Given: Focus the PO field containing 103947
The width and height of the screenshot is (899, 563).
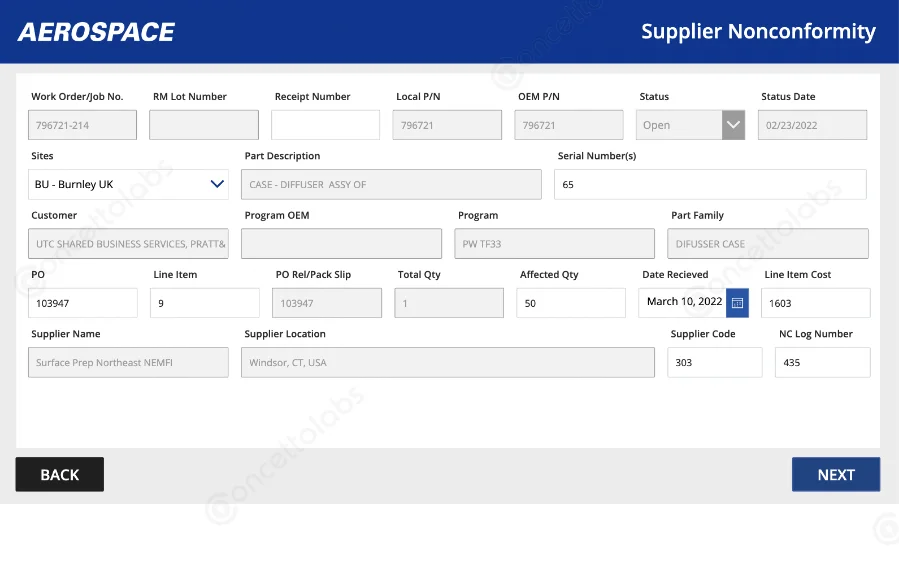Looking at the screenshot, I should coord(83,303).
